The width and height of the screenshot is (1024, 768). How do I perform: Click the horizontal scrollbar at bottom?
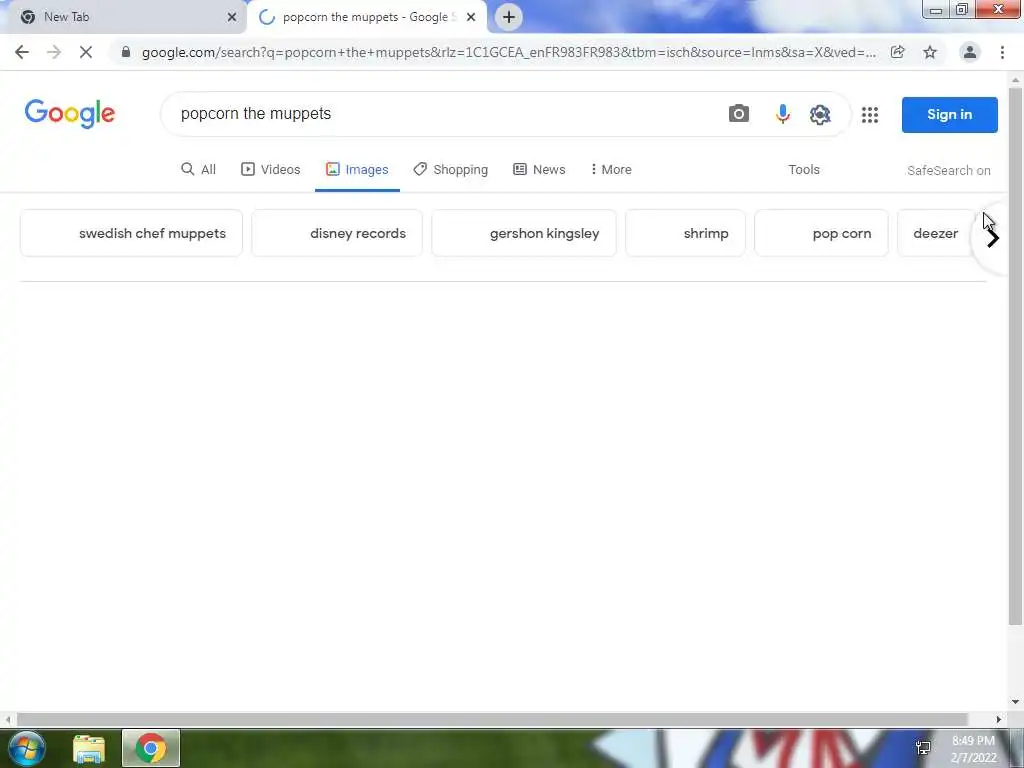(x=491, y=719)
